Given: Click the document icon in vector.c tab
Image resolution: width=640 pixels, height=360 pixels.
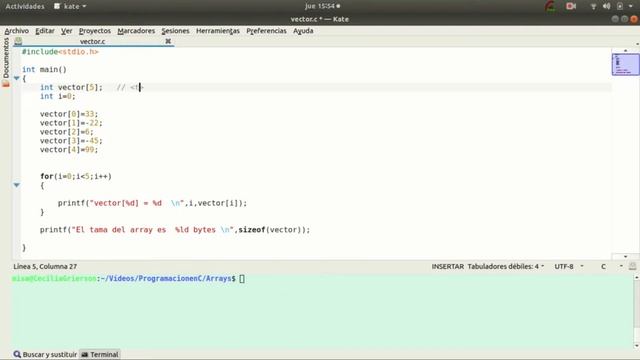Looking at the screenshot, I should (x=18, y=41).
